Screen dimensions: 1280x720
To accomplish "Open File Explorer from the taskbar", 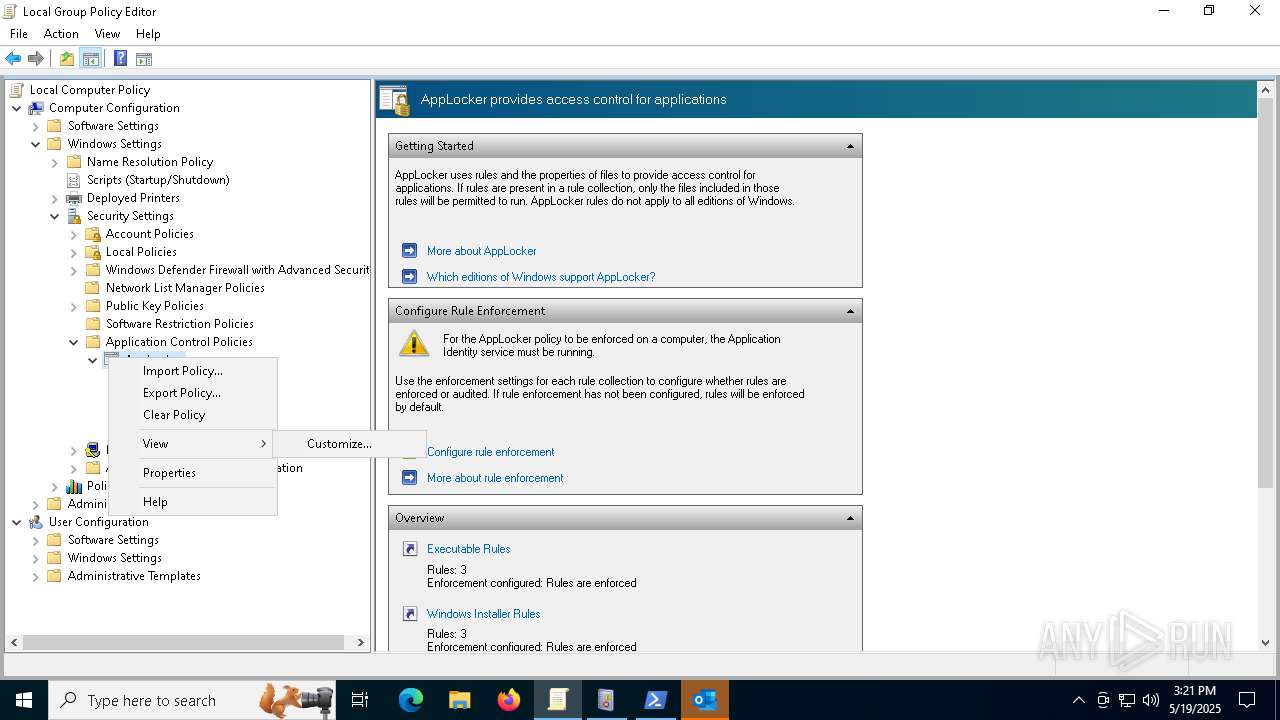I will (460, 700).
